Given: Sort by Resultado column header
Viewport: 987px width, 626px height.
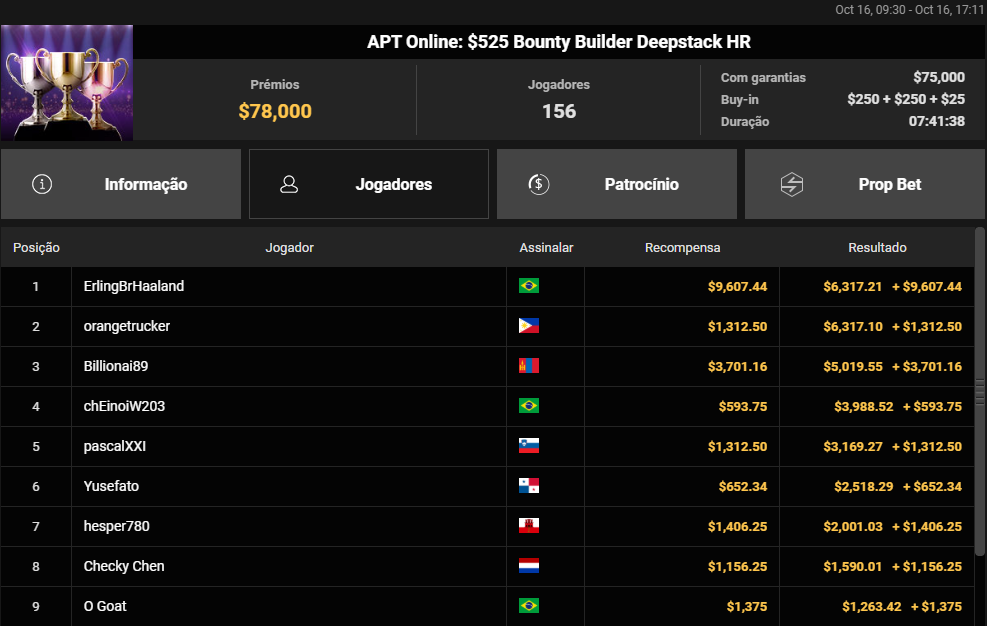Looking at the screenshot, I should [x=877, y=248].
